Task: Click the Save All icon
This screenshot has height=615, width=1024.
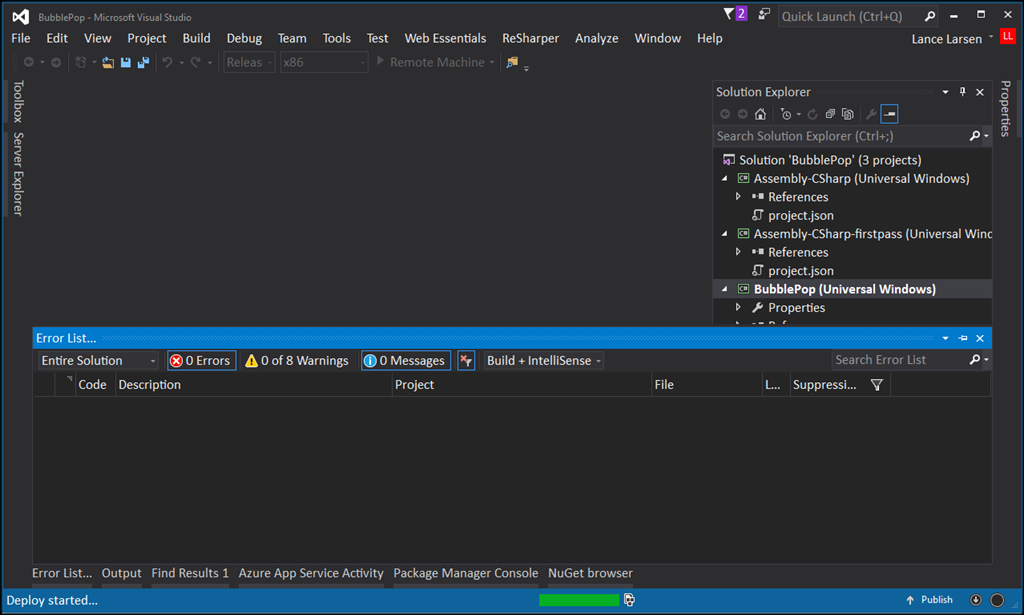Action: (143, 63)
